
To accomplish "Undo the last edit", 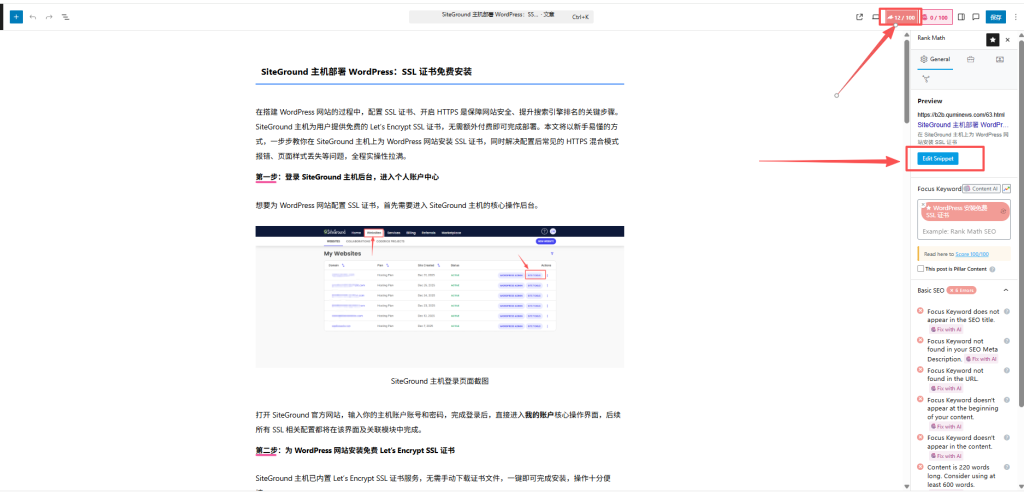I will tap(33, 17).
